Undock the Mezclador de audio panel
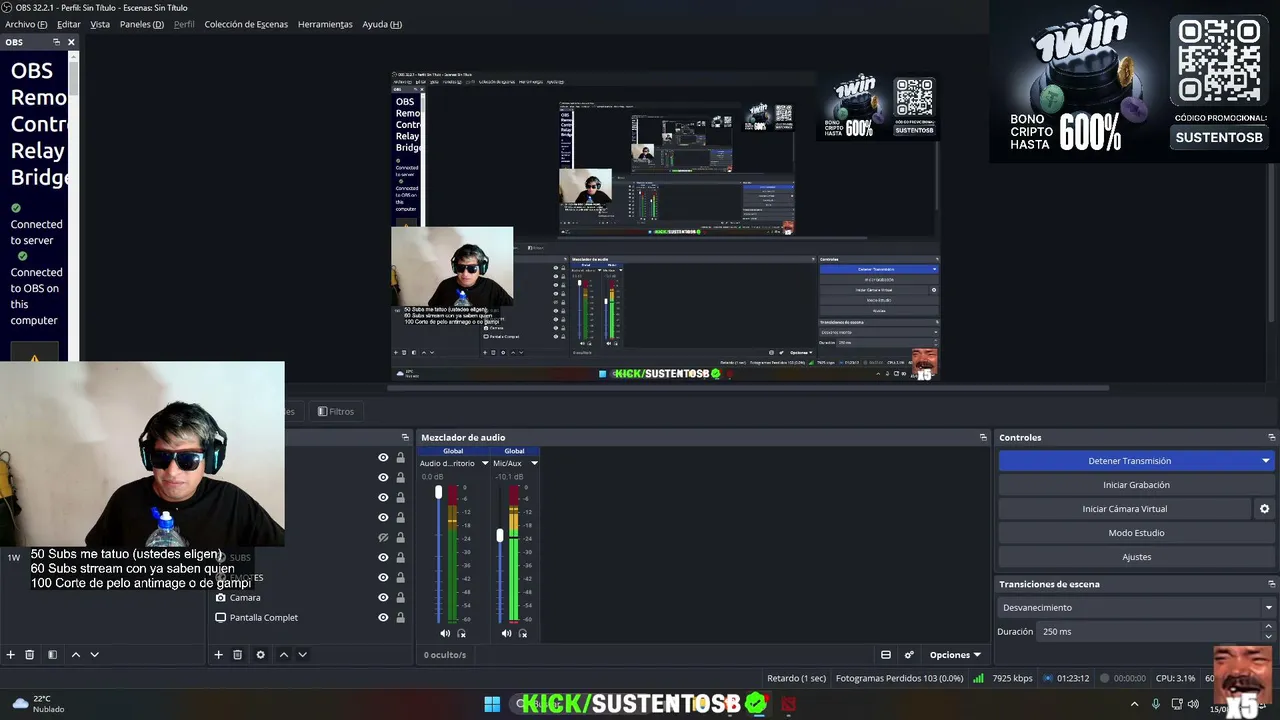 coord(983,437)
